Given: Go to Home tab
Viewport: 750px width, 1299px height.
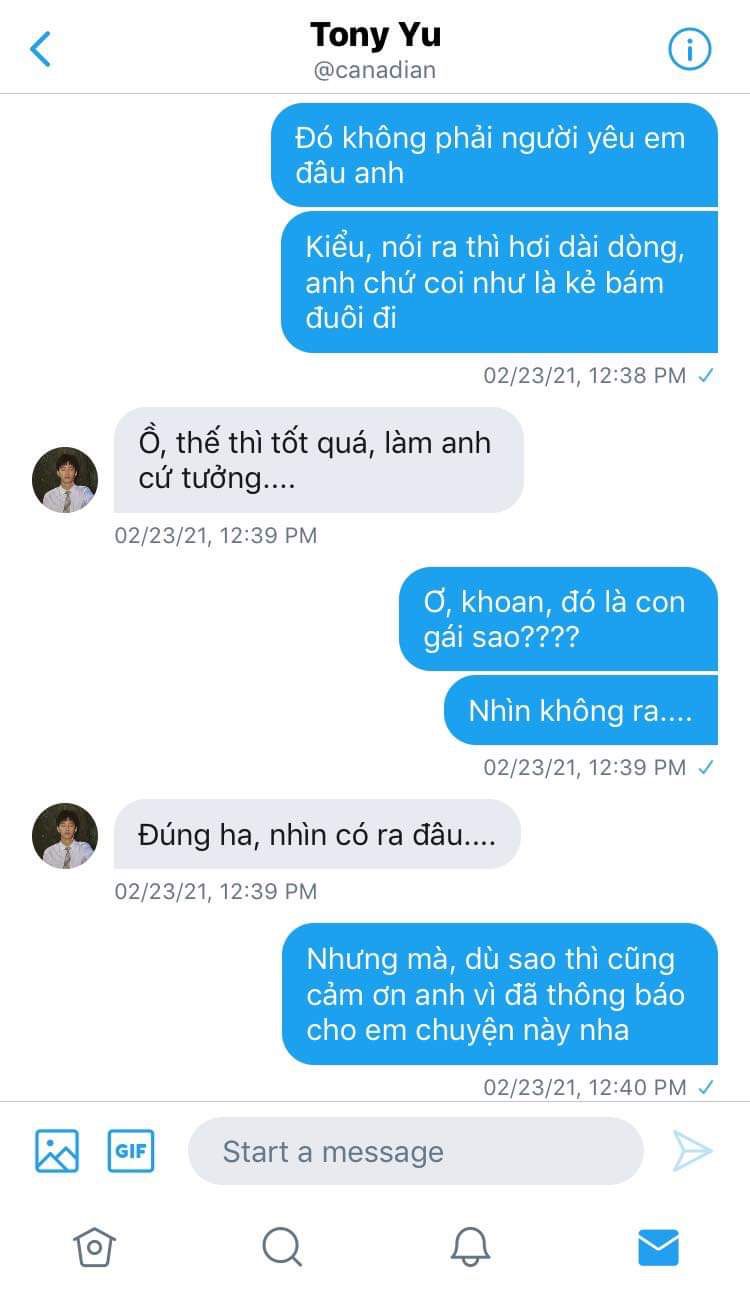Looking at the screenshot, I should 94,1247.
